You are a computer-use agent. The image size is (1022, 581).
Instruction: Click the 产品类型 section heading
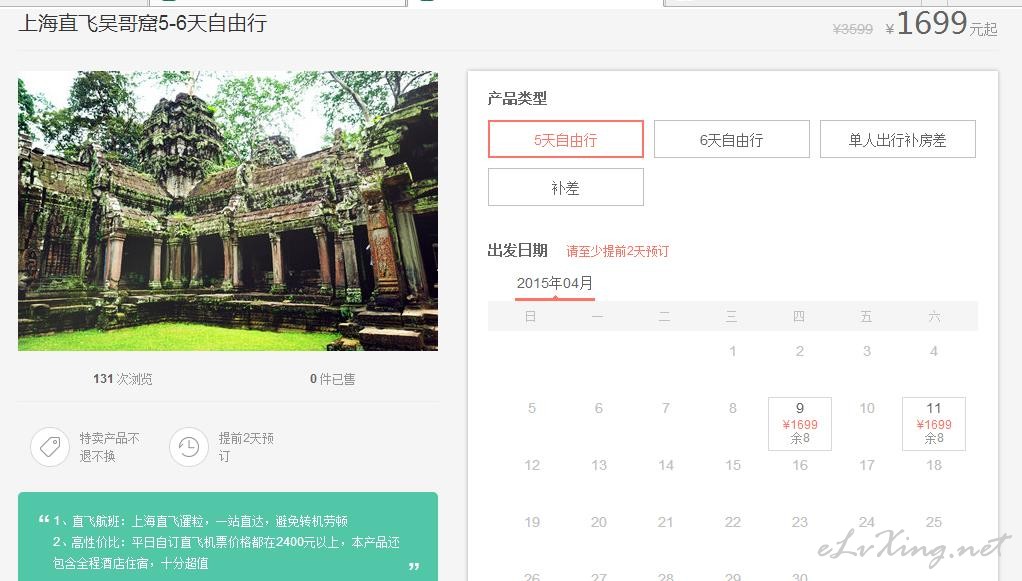click(518, 98)
